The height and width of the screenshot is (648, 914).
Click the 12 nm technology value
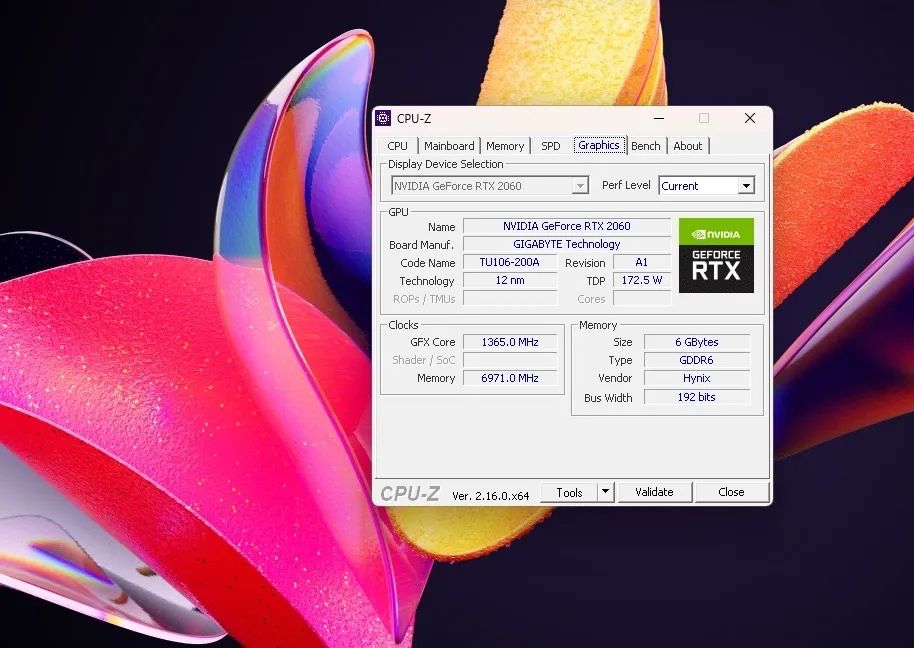[x=509, y=280]
